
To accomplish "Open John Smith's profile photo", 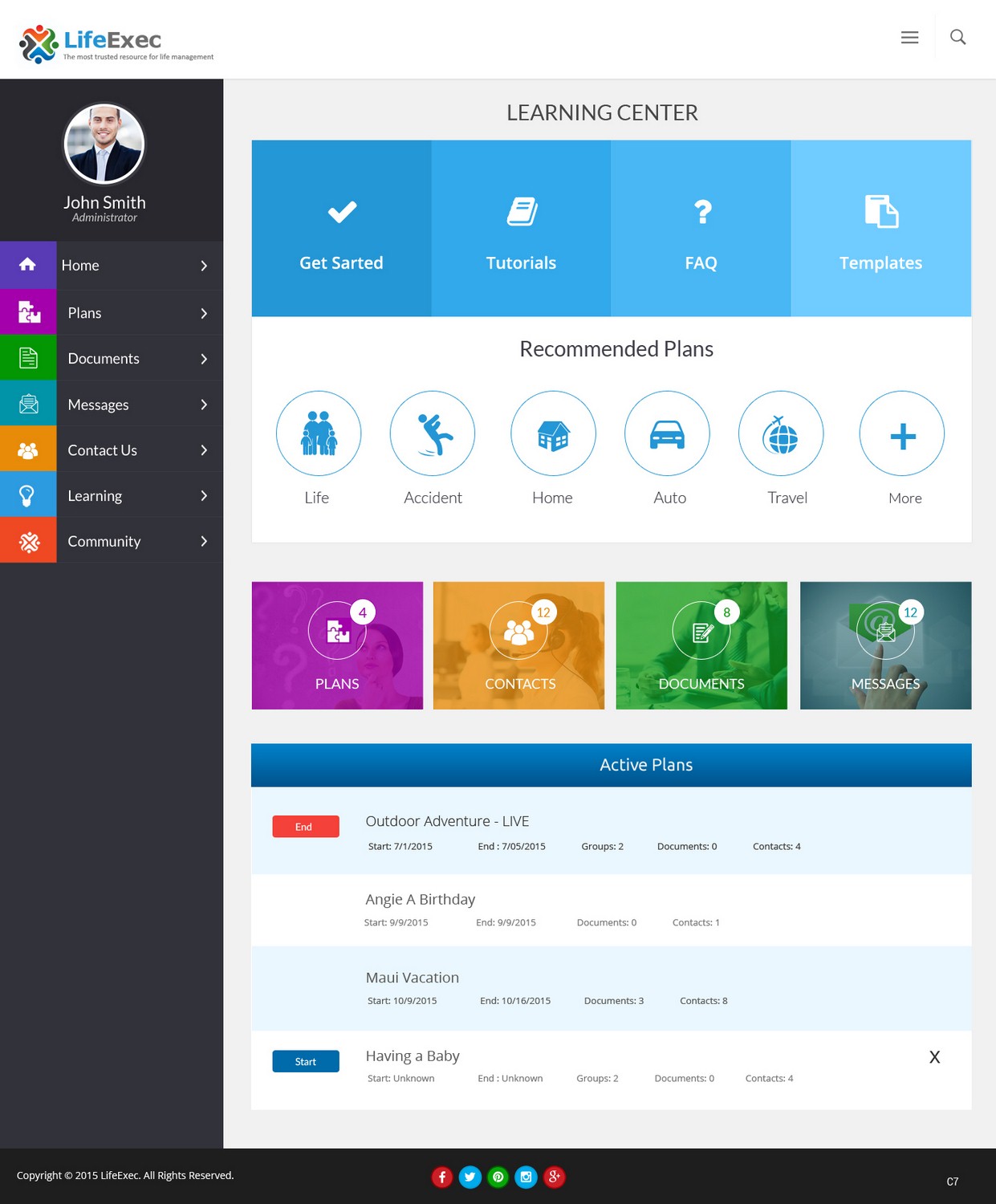I will click(104, 144).
